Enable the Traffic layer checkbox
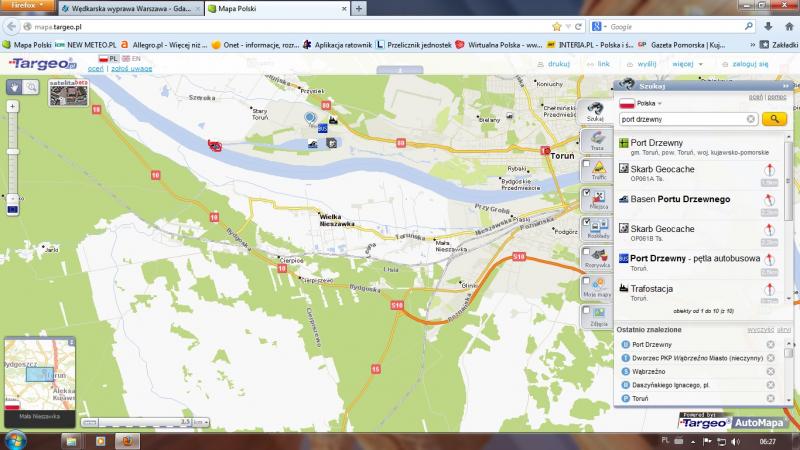Screen dimensions: 800x450 pyautogui.click(x=586, y=164)
